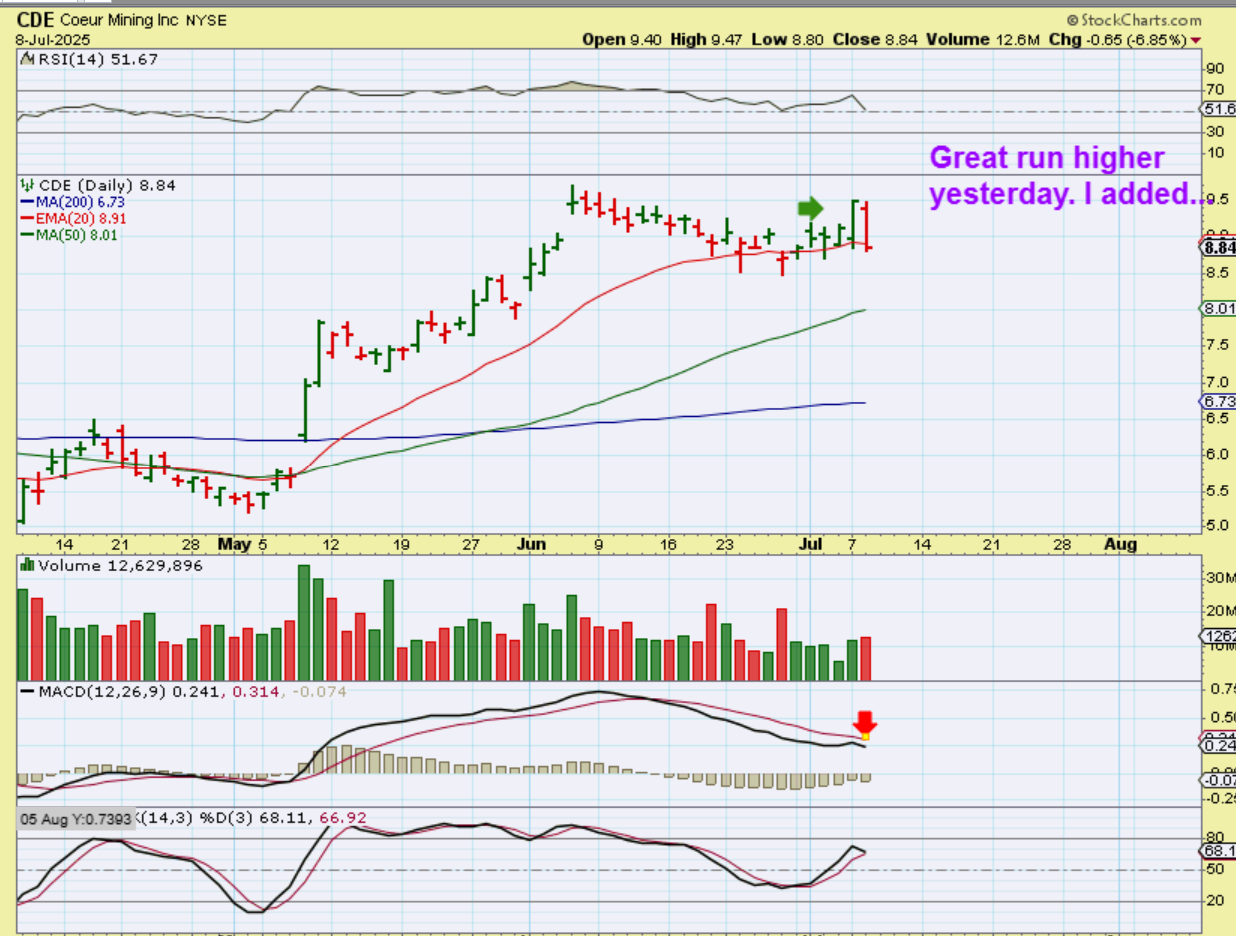Click the RSI(14) legend line icon
This screenshot has height=936, width=1236.
point(25,60)
